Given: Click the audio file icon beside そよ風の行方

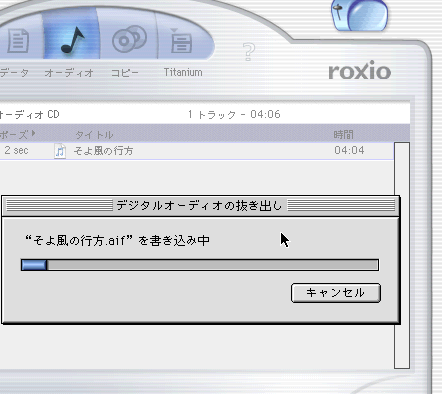Looking at the screenshot, I should pos(60,151).
